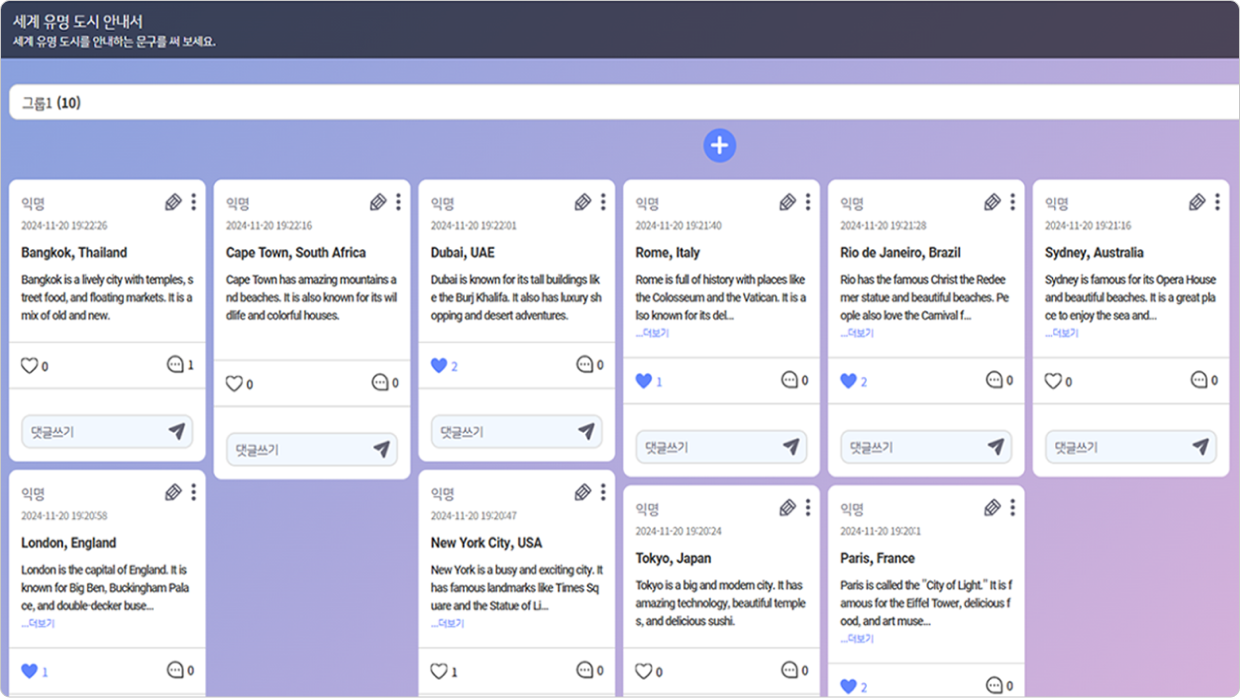Expand Rome text with 더보기 link
Image resolution: width=1240 pixels, height=698 pixels.
pyautogui.click(x=652, y=333)
